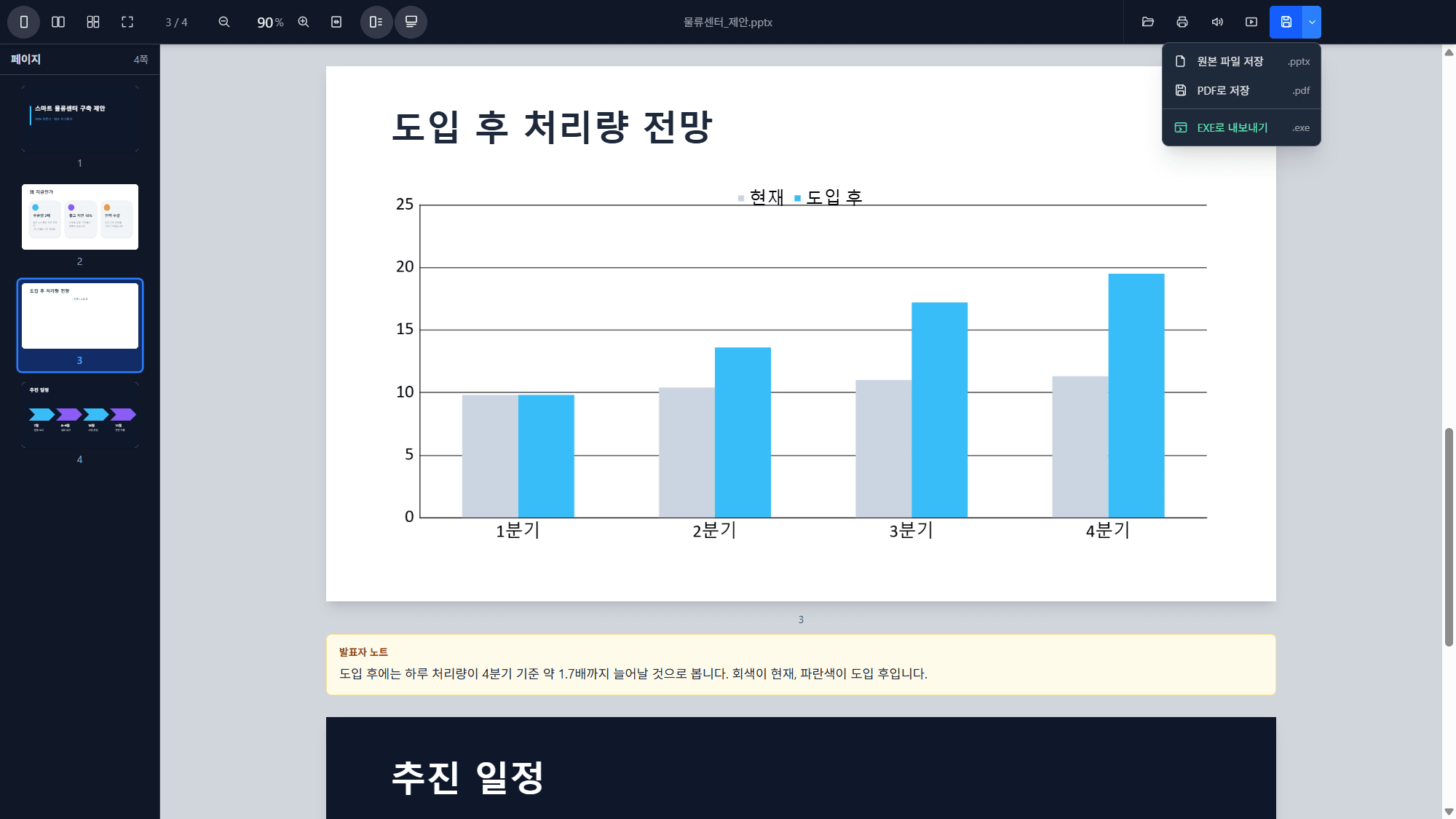Click the 1분기 axis label
The image size is (1456, 819).
coord(518,531)
